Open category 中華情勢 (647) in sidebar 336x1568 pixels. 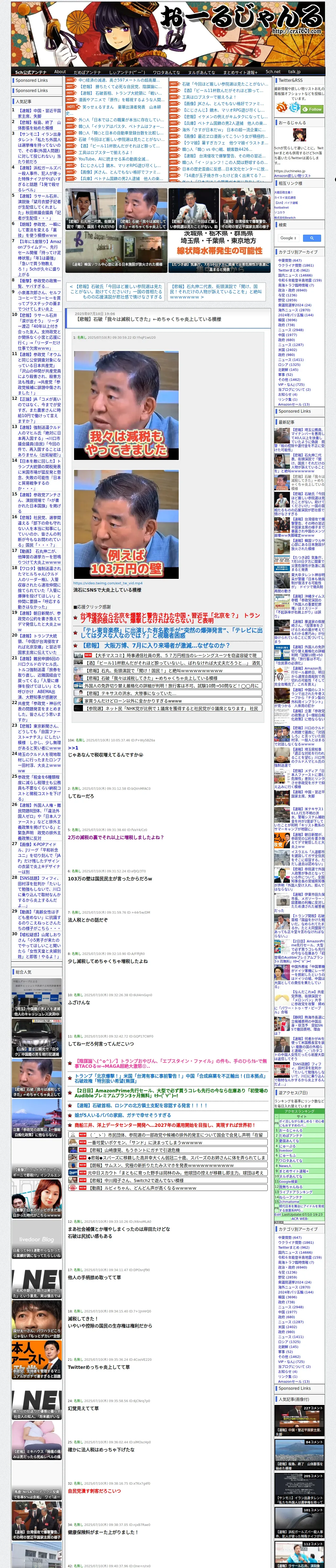290,261
